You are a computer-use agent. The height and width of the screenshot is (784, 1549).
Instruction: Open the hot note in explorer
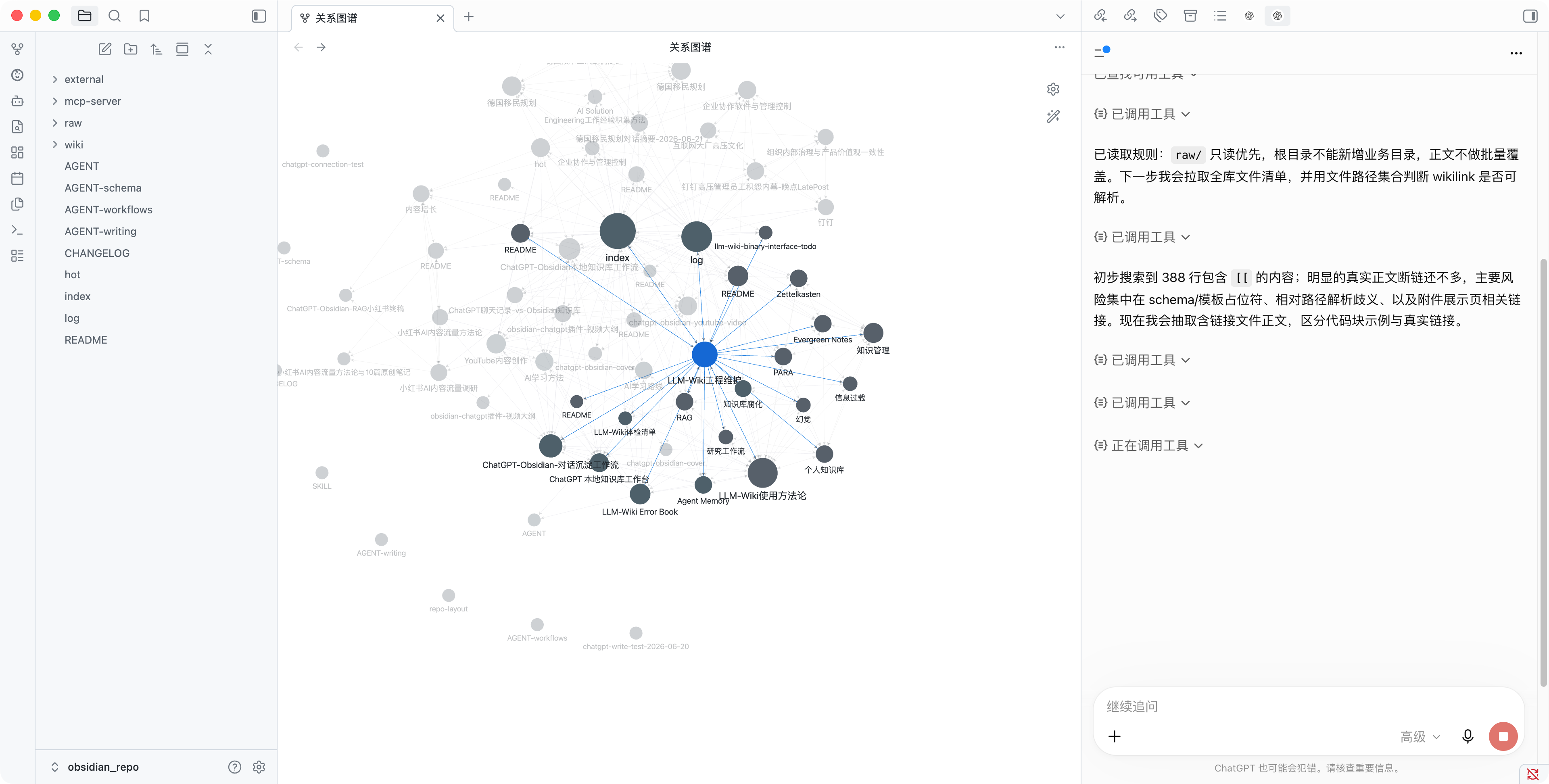click(x=72, y=275)
